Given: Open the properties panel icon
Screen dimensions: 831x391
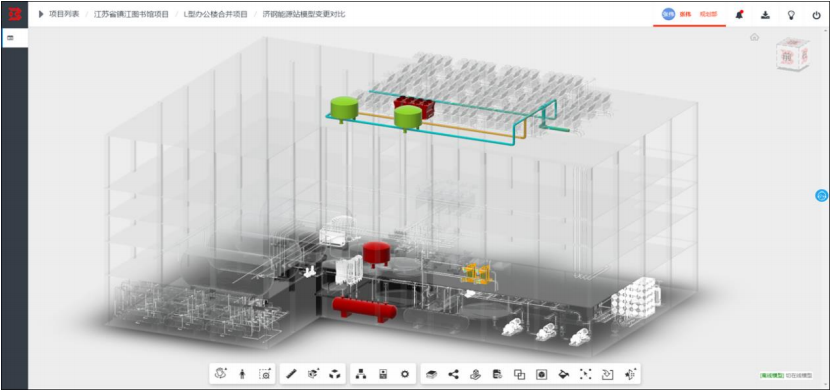Looking at the screenshot, I should [383, 374].
